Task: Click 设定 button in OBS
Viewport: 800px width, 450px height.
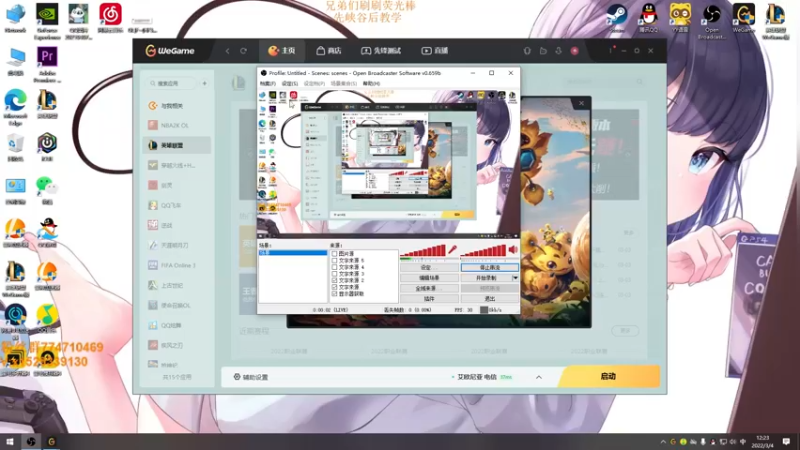Action: 429,267
